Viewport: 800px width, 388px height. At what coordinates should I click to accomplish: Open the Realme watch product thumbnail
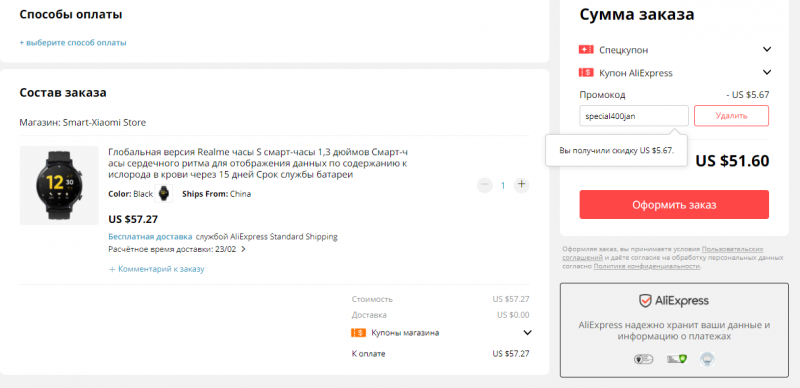click(59, 185)
